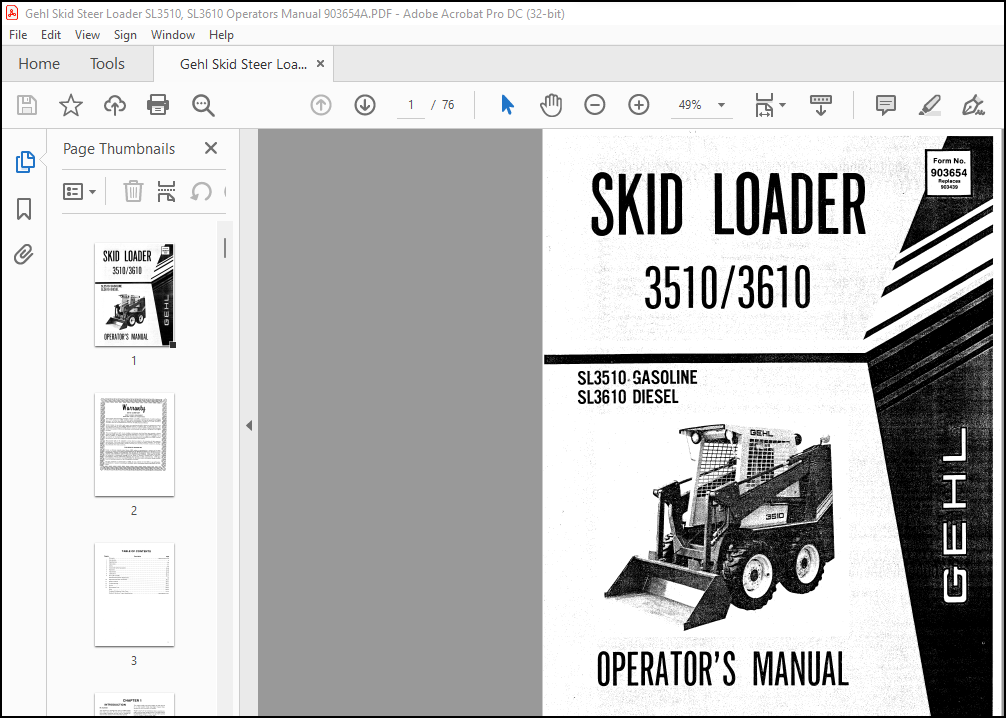Close the Page Thumbnails panel
Viewport: 1006px width, 718px height.
pyautogui.click(x=210, y=148)
